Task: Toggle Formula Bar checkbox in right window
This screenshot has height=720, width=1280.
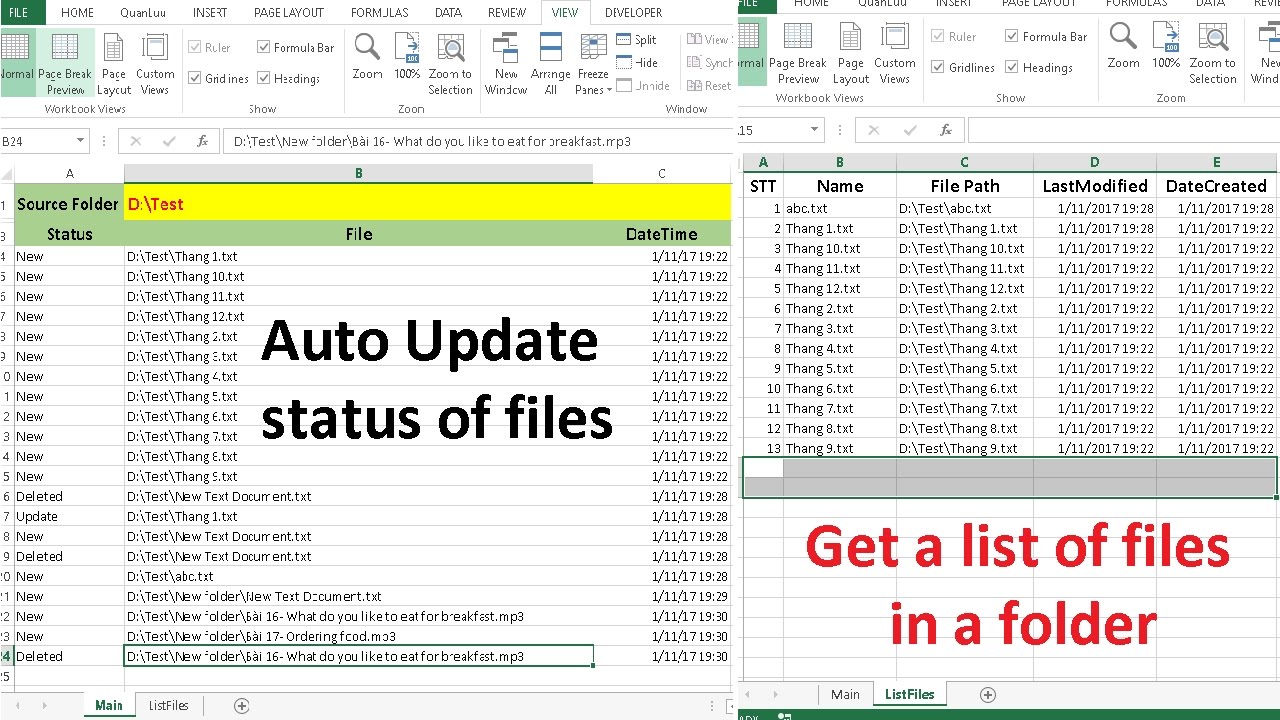Action: point(1012,36)
